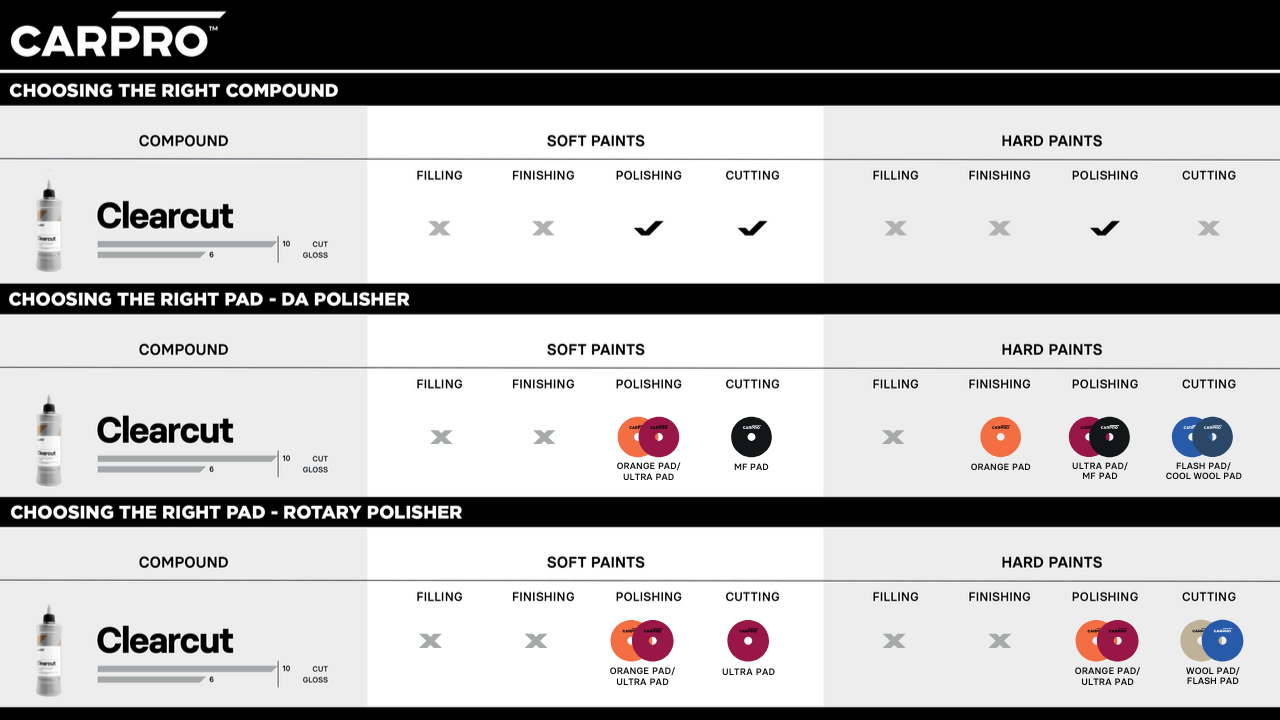
Task: Click the hard paints cutting X mark in the compound section
Action: pyautogui.click(x=1208, y=229)
